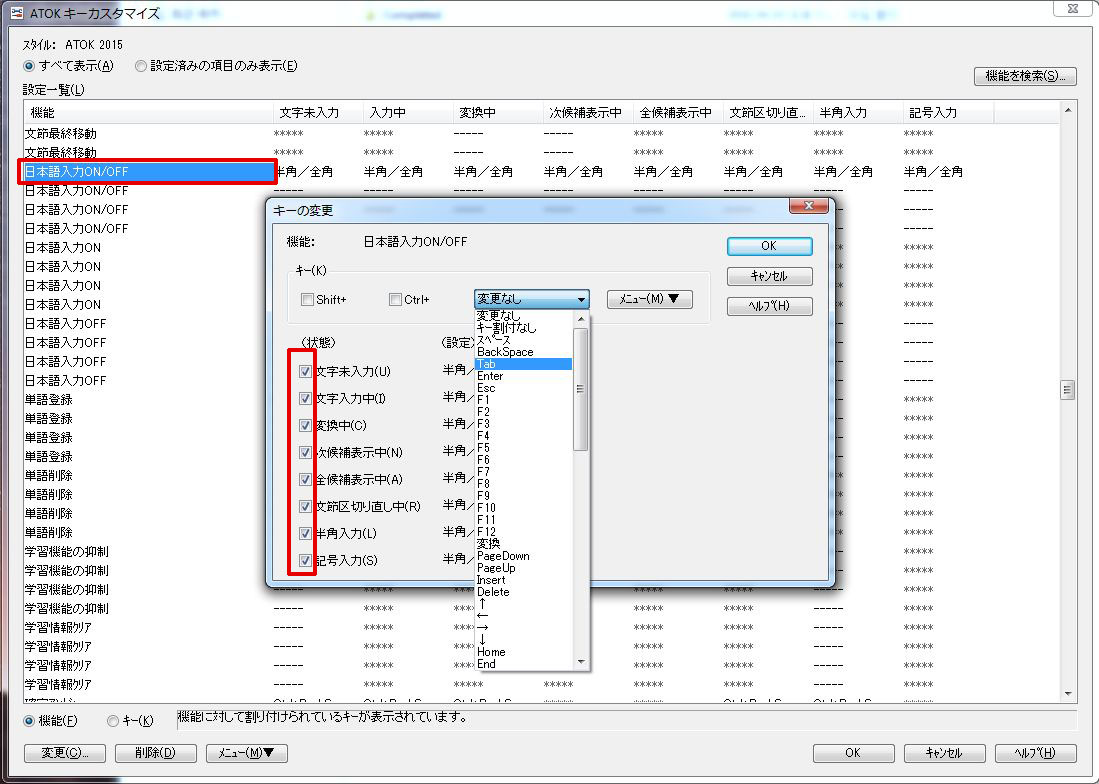Uncheck 文字入力中(I) state checkbox
This screenshot has width=1099, height=784.
(x=305, y=399)
